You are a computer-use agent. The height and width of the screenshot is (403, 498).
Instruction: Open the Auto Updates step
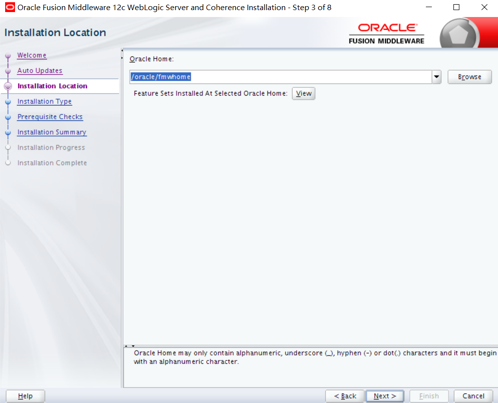pyautogui.click(x=40, y=71)
